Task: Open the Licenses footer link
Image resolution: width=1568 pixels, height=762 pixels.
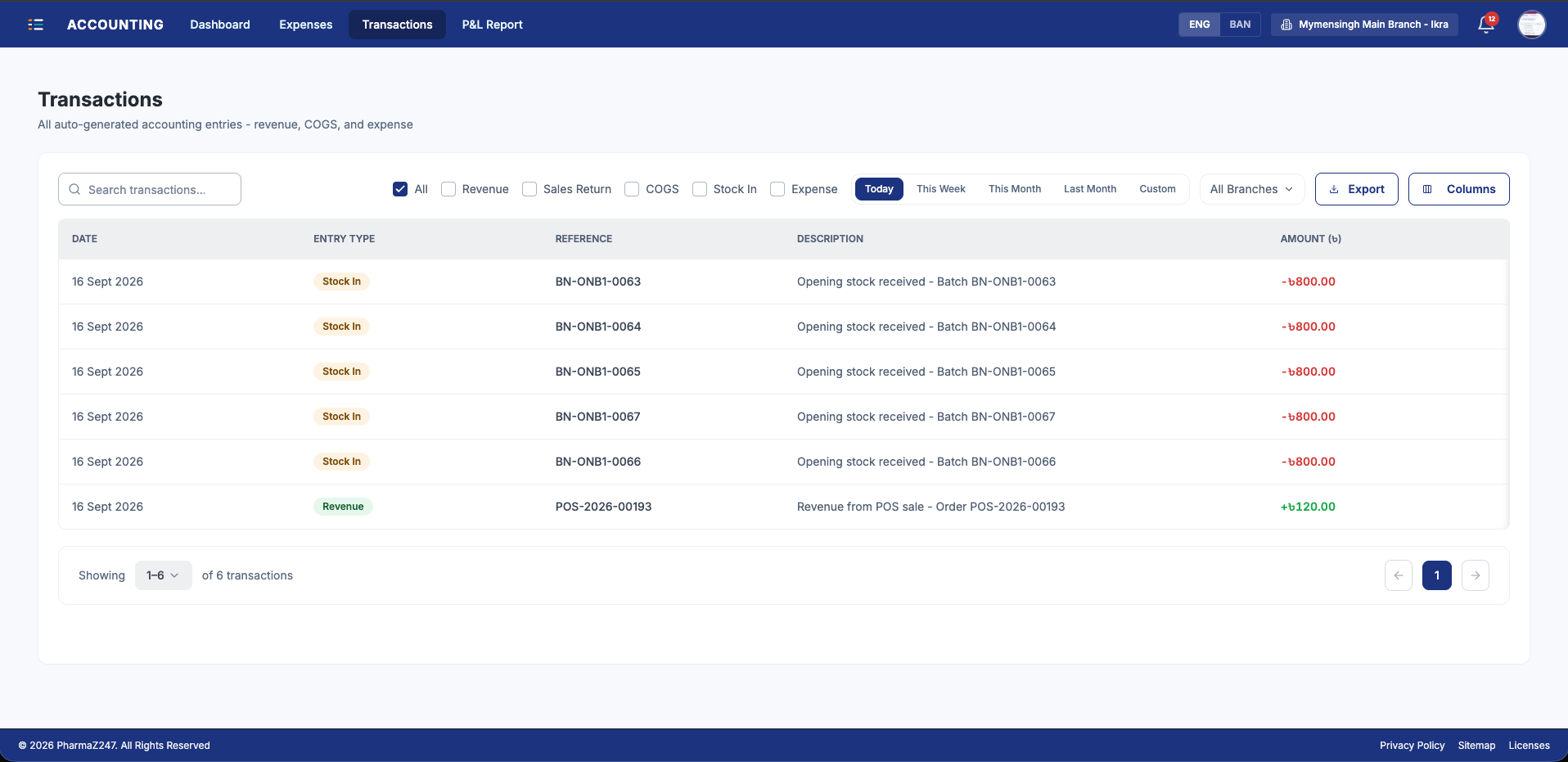Action: [x=1529, y=746]
